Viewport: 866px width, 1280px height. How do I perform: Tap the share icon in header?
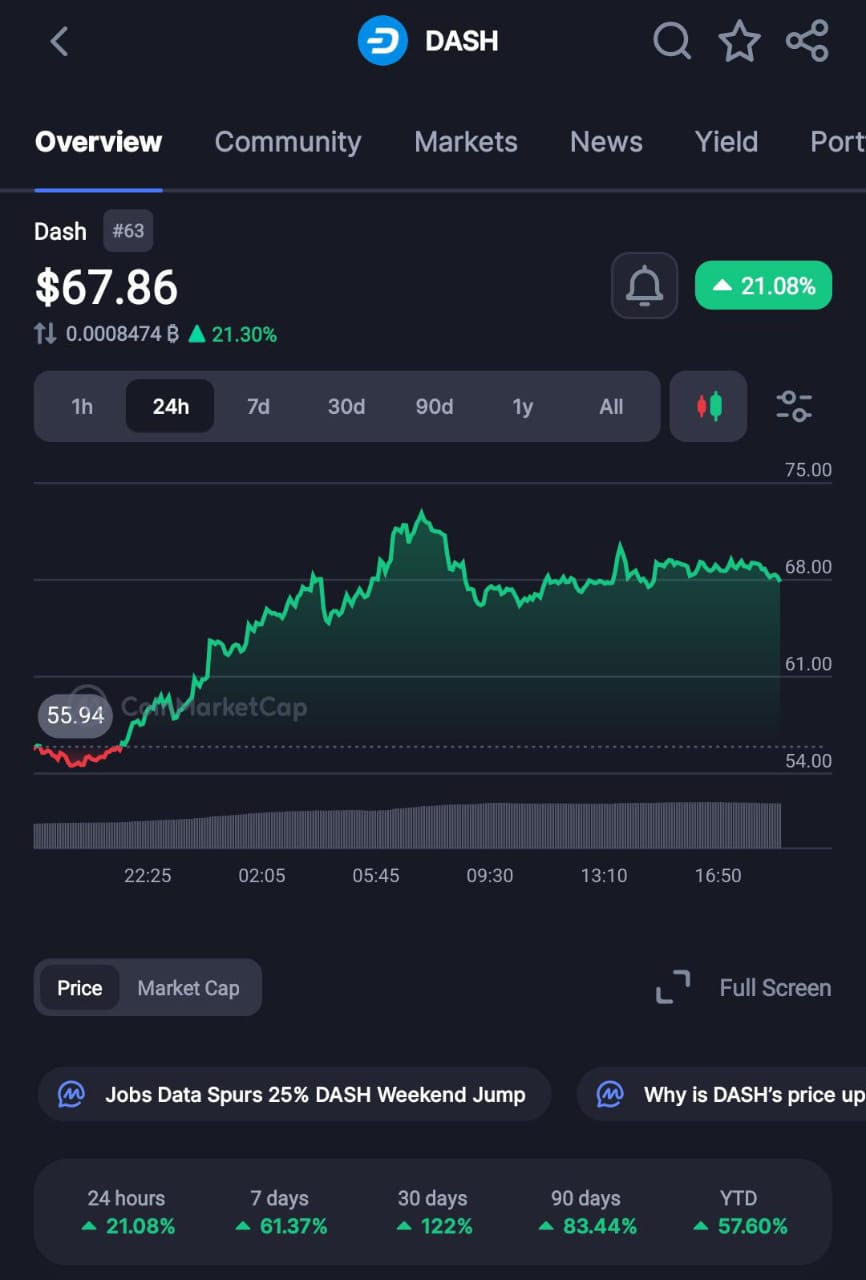[807, 41]
